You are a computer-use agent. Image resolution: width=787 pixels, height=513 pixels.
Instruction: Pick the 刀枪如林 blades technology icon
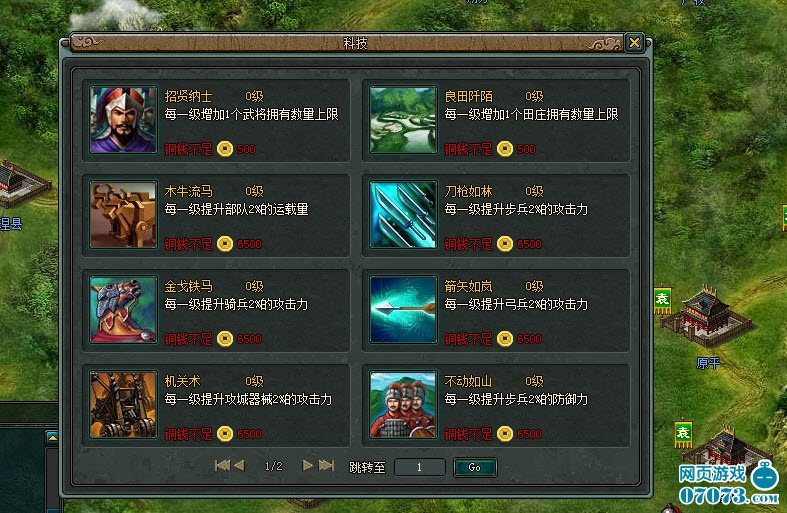point(403,215)
